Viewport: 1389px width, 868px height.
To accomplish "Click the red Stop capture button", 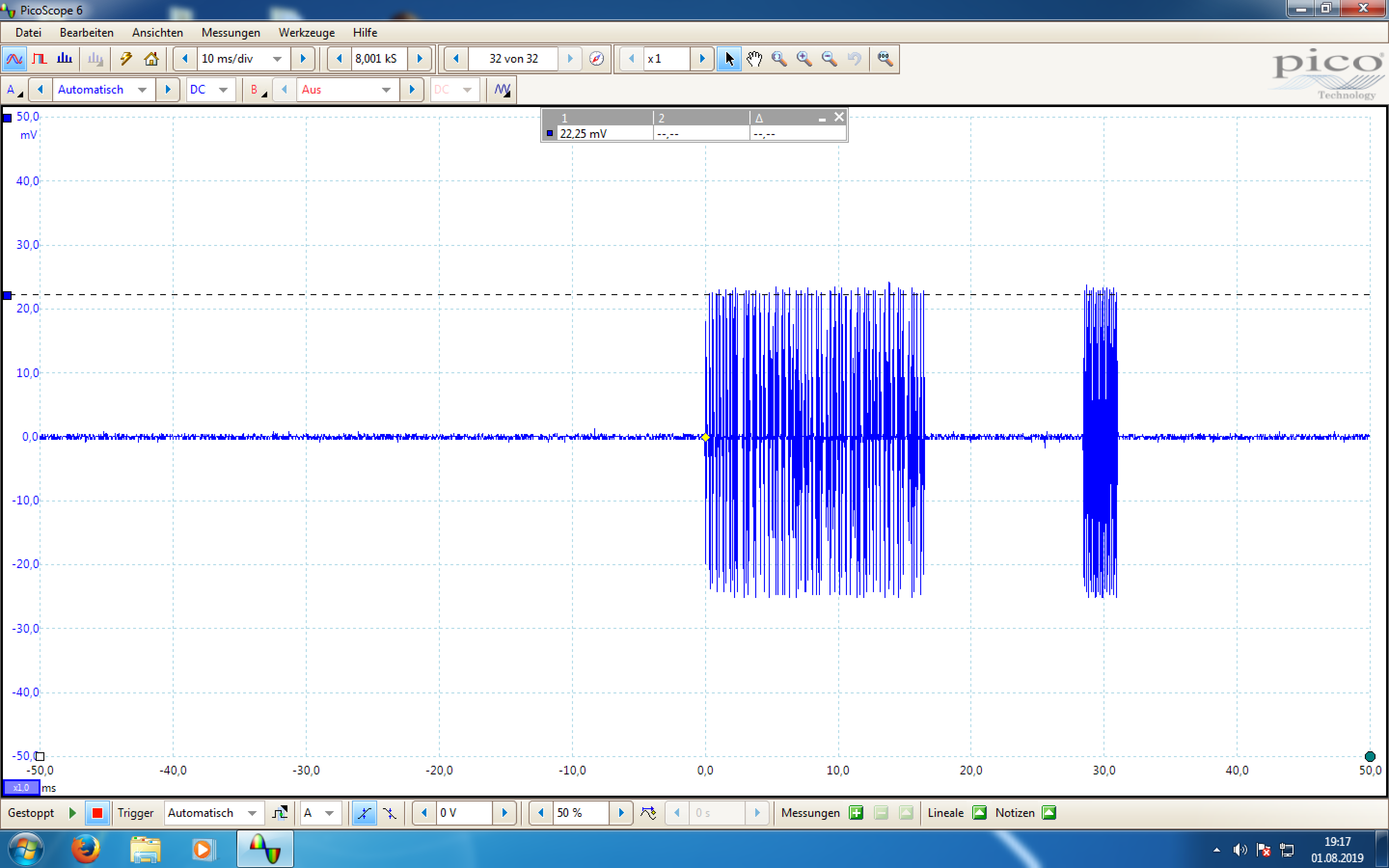I will coord(97,813).
